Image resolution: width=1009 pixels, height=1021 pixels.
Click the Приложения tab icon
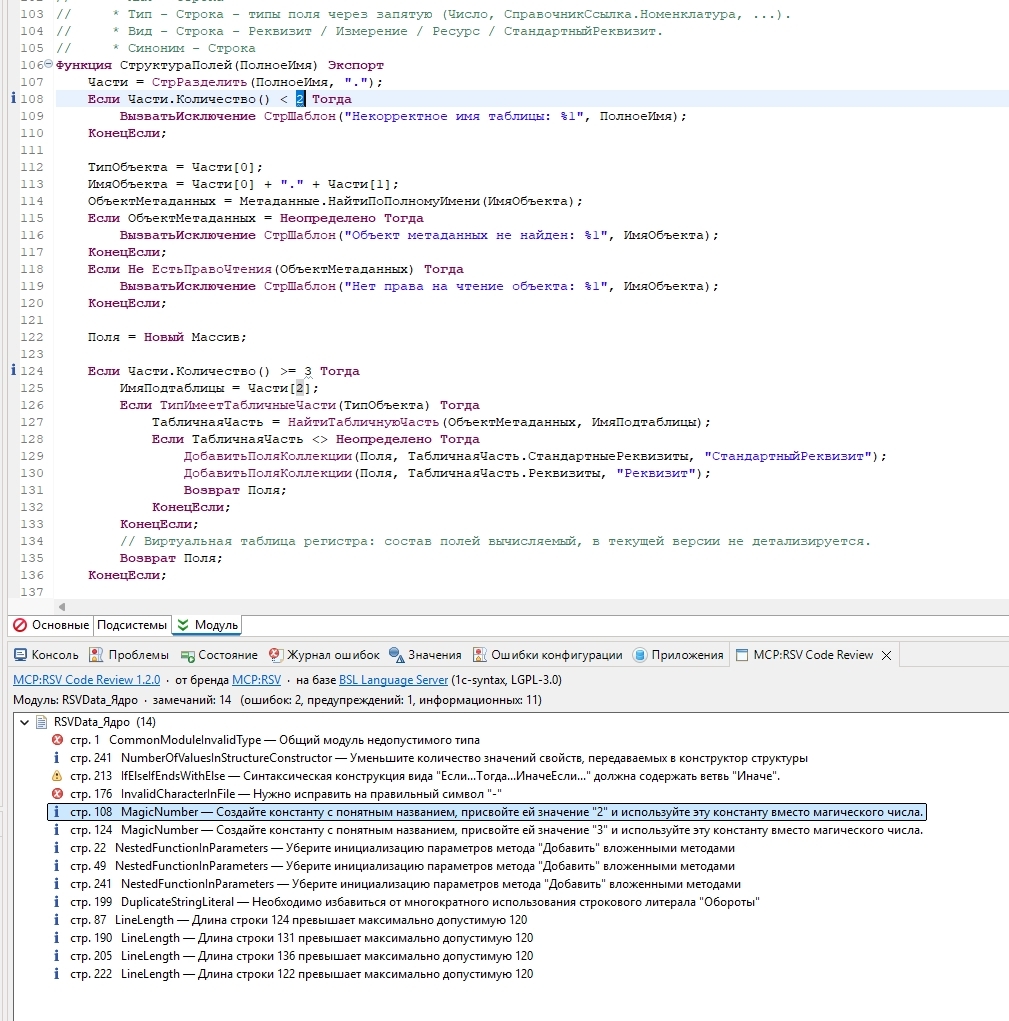(x=640, y=655)
